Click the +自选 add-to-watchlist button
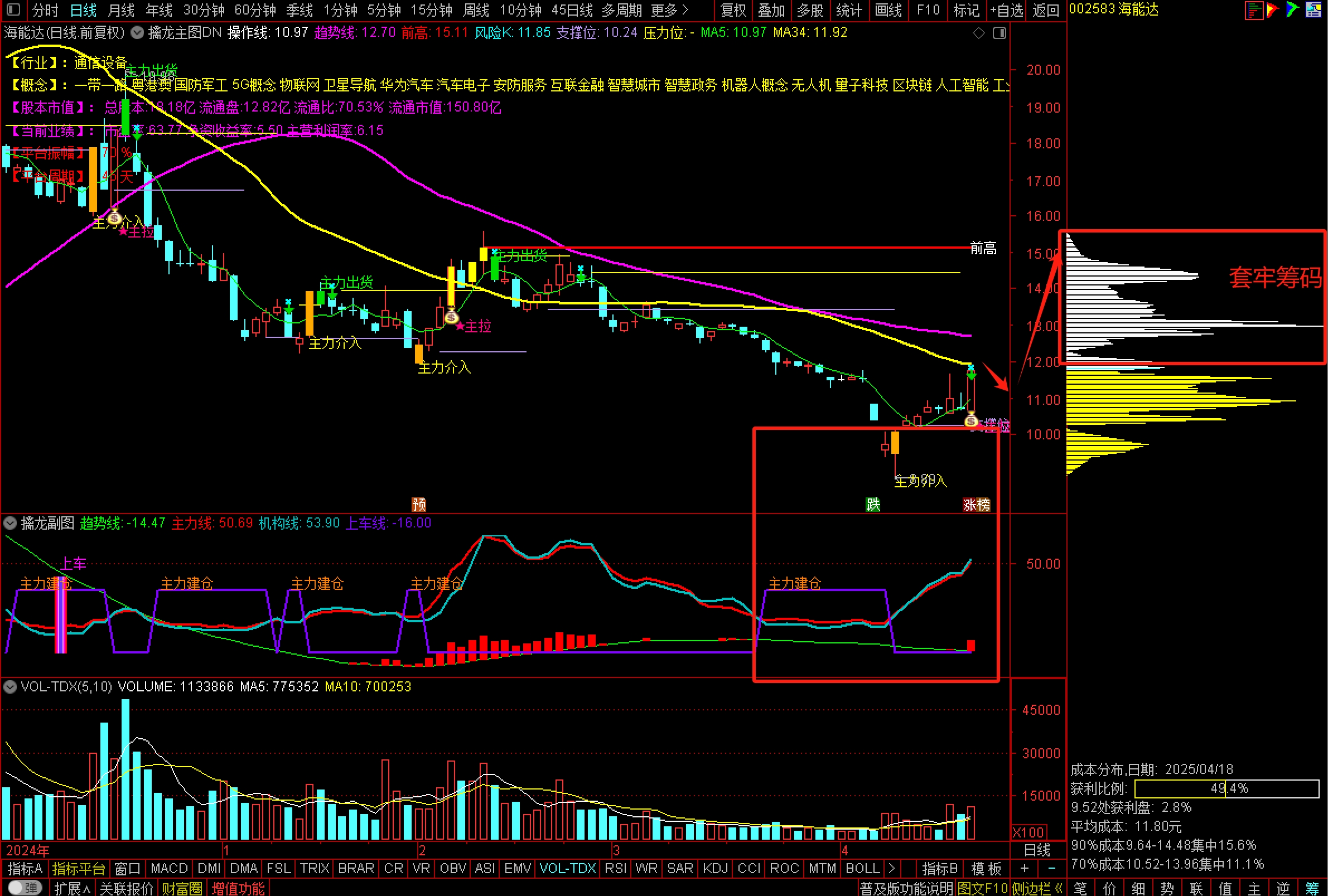The height and width of the screenshot is (896, 1328). [1006, 9]
